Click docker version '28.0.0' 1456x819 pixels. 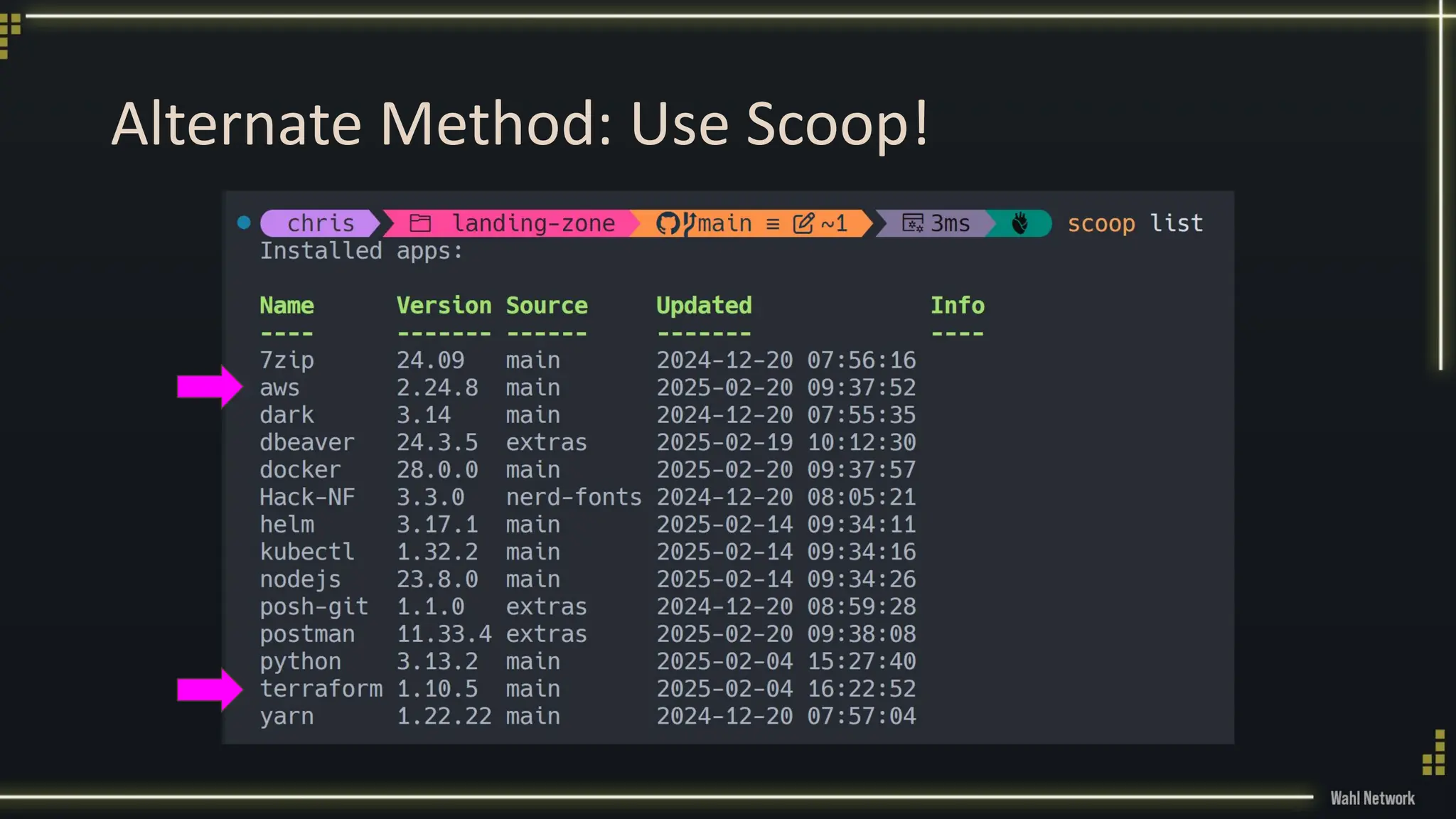point(437,469)
